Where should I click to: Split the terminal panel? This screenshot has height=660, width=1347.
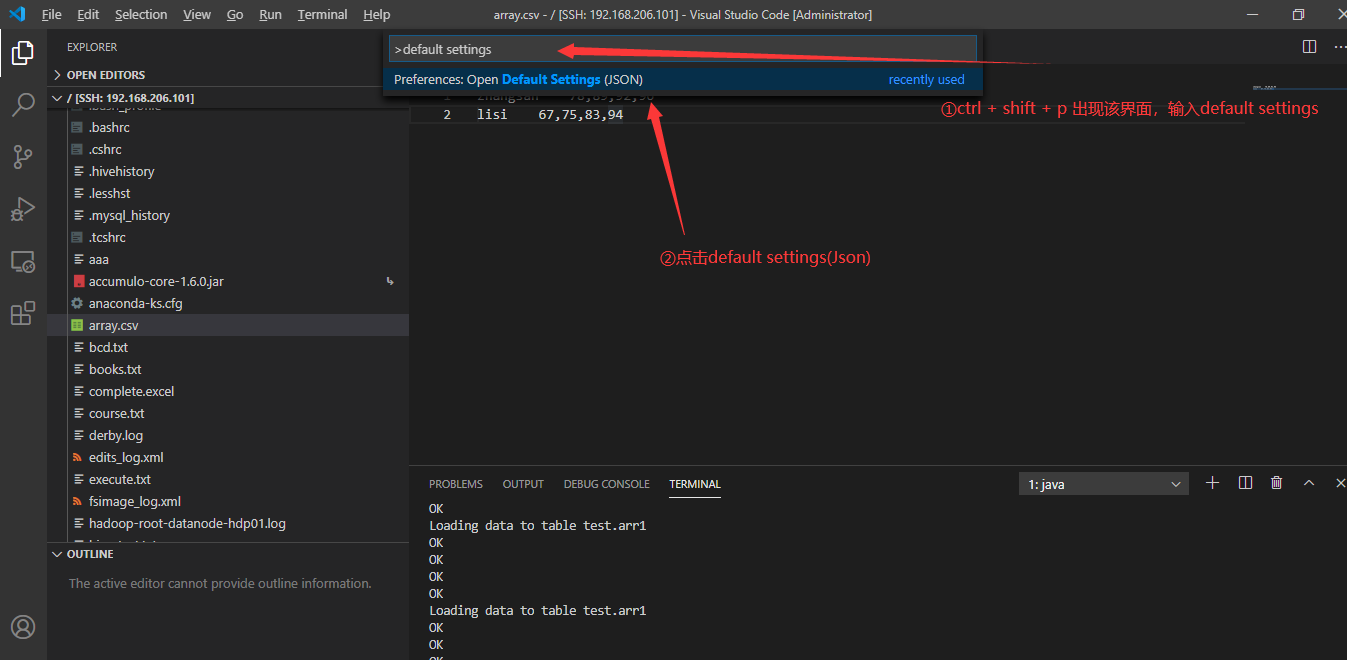1244,482
